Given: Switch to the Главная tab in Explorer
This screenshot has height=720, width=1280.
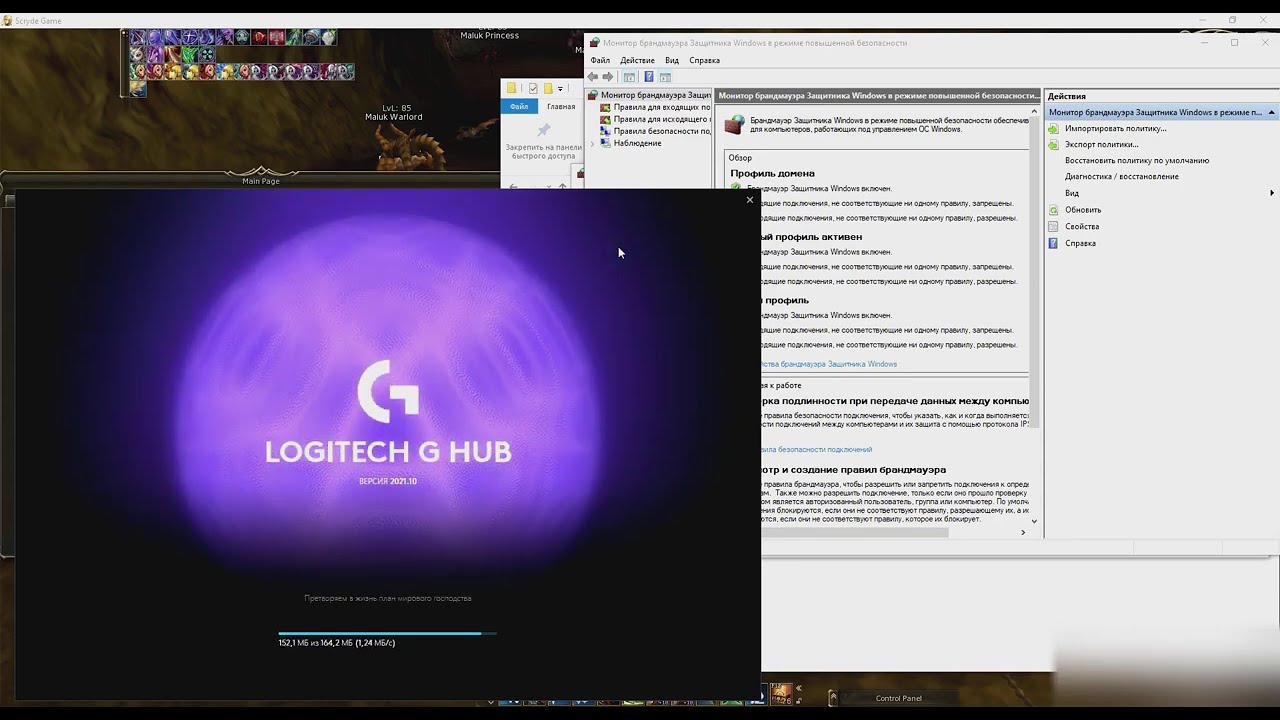Looking at the screenshot, I should tap(561, 106).
